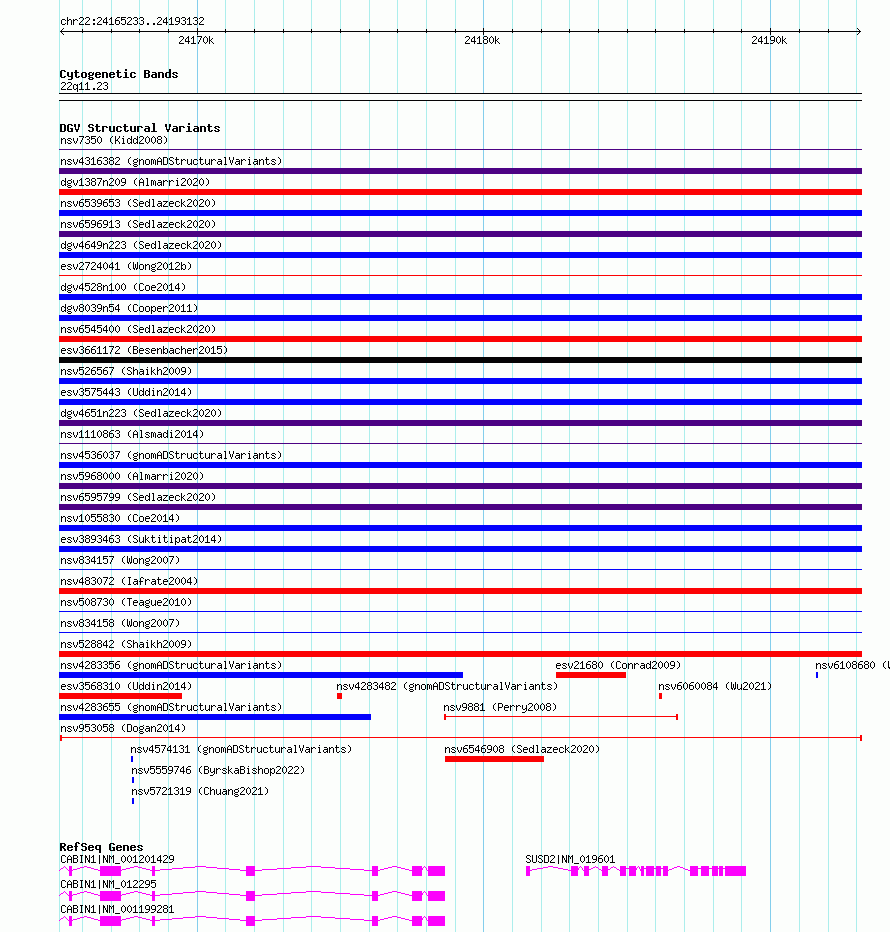Click nsv508730 (Teague2010) variant label

(x=126, y=602)
